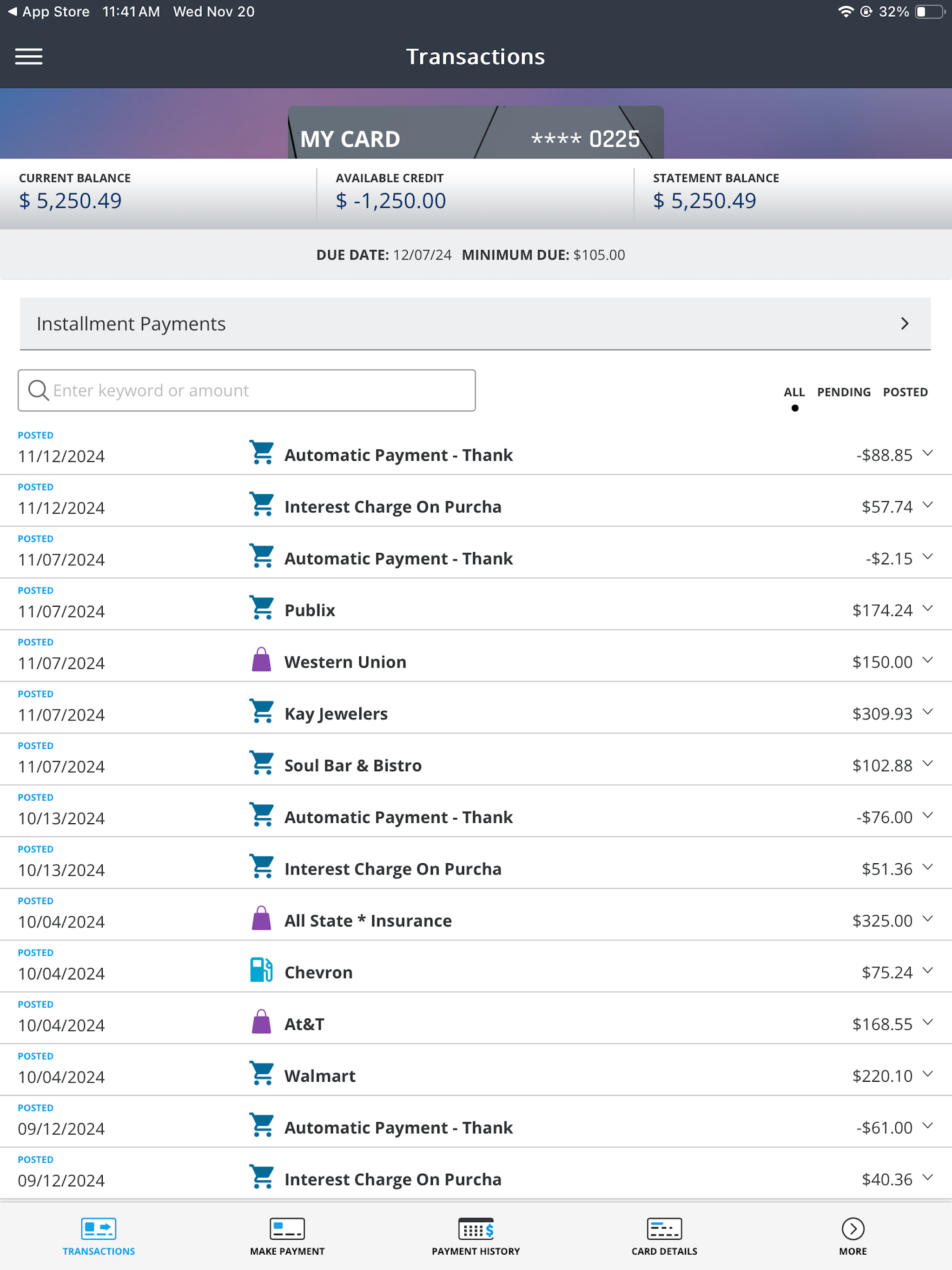Tap cart icon for -$2.15 automatic payment
This screenshot has width=952, height=1270.
click(262, 556)
